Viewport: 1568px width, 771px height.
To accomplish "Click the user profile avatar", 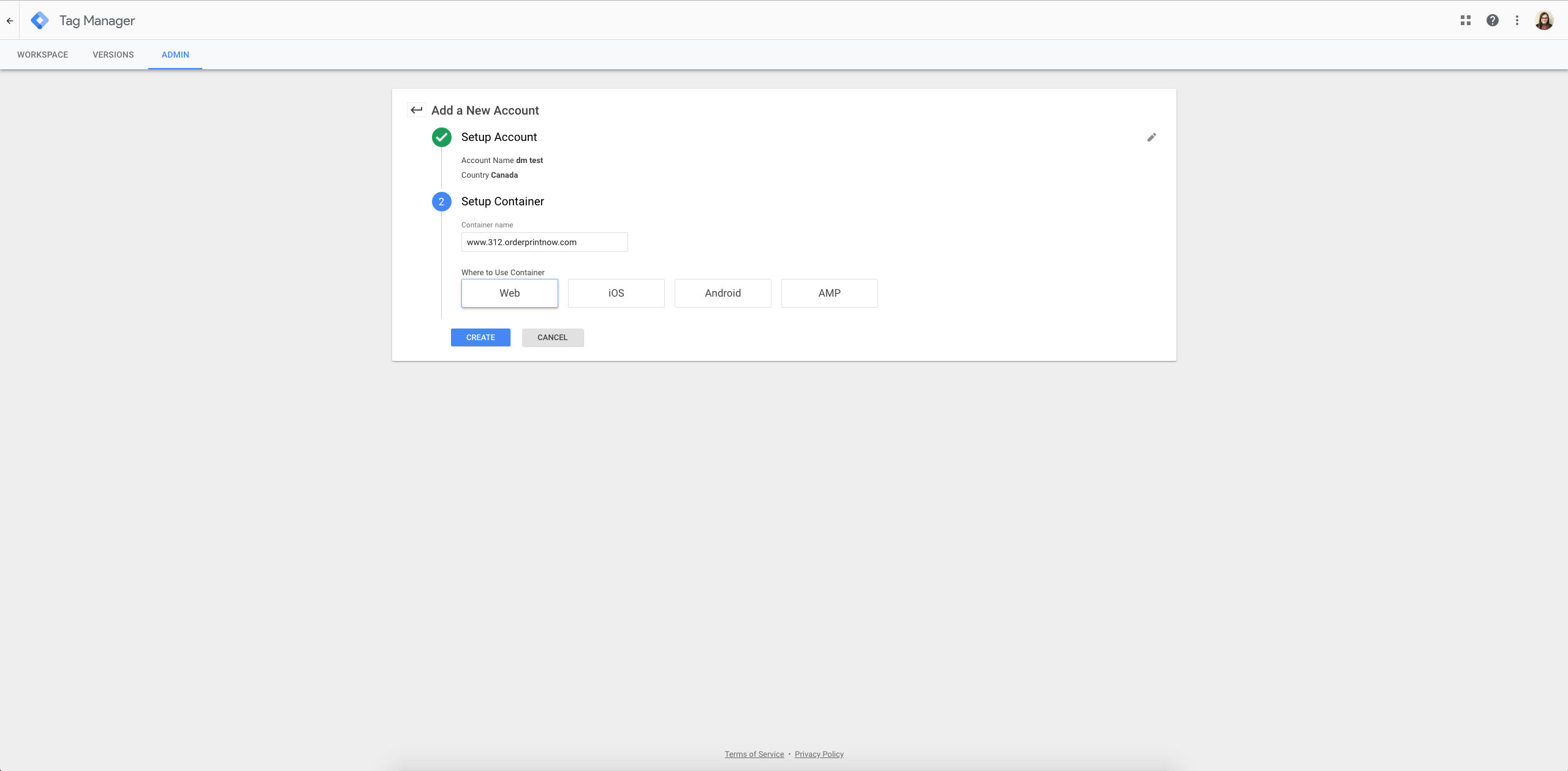I will (1544, 20).
